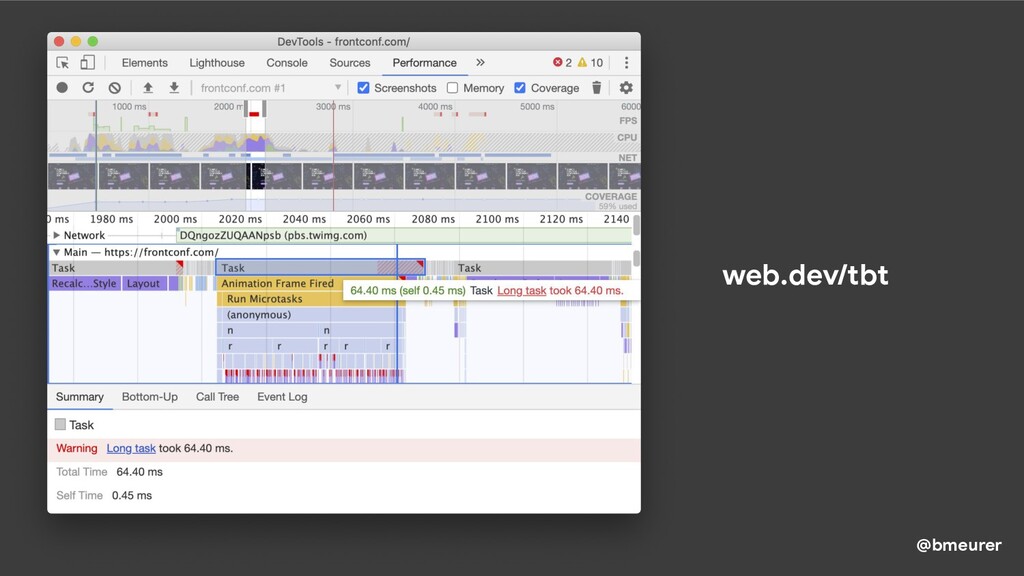The height and width of the screenshot is (576, 1024).
Task: Click the CPU overview label
Action: click(626, 138)
